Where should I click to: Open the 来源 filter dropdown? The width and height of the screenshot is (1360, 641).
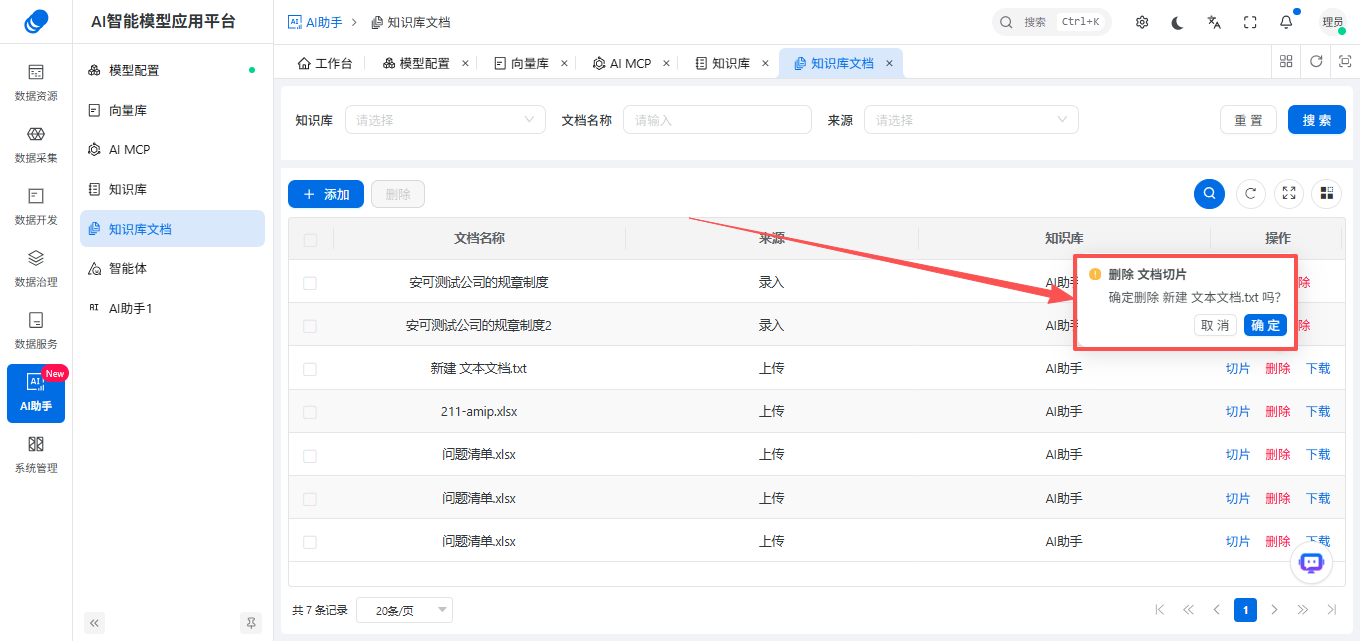pos(971,120)
